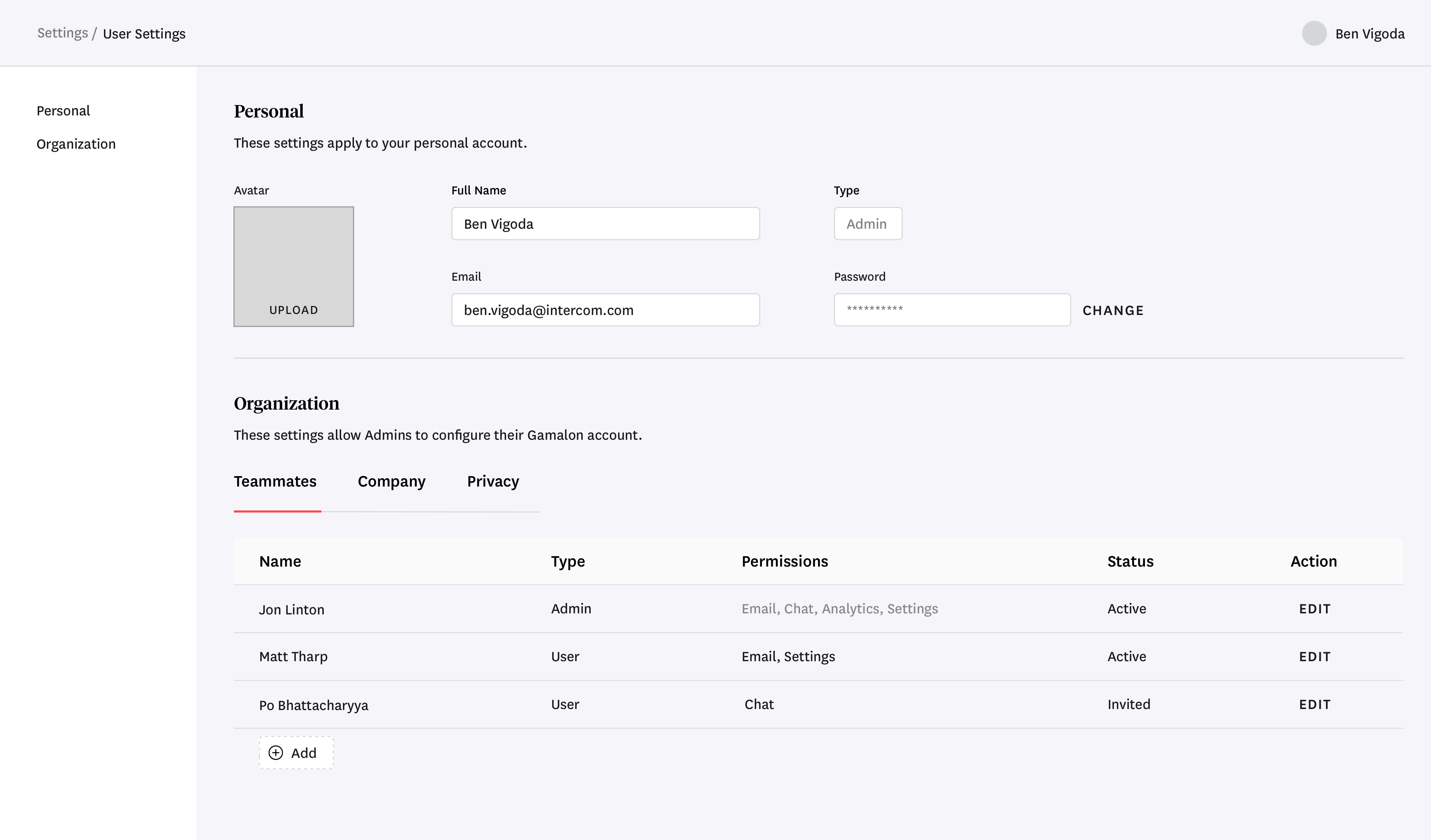Add a new teammate
Viewport: 1431px width, 840px height.
(x=296, y=753)
